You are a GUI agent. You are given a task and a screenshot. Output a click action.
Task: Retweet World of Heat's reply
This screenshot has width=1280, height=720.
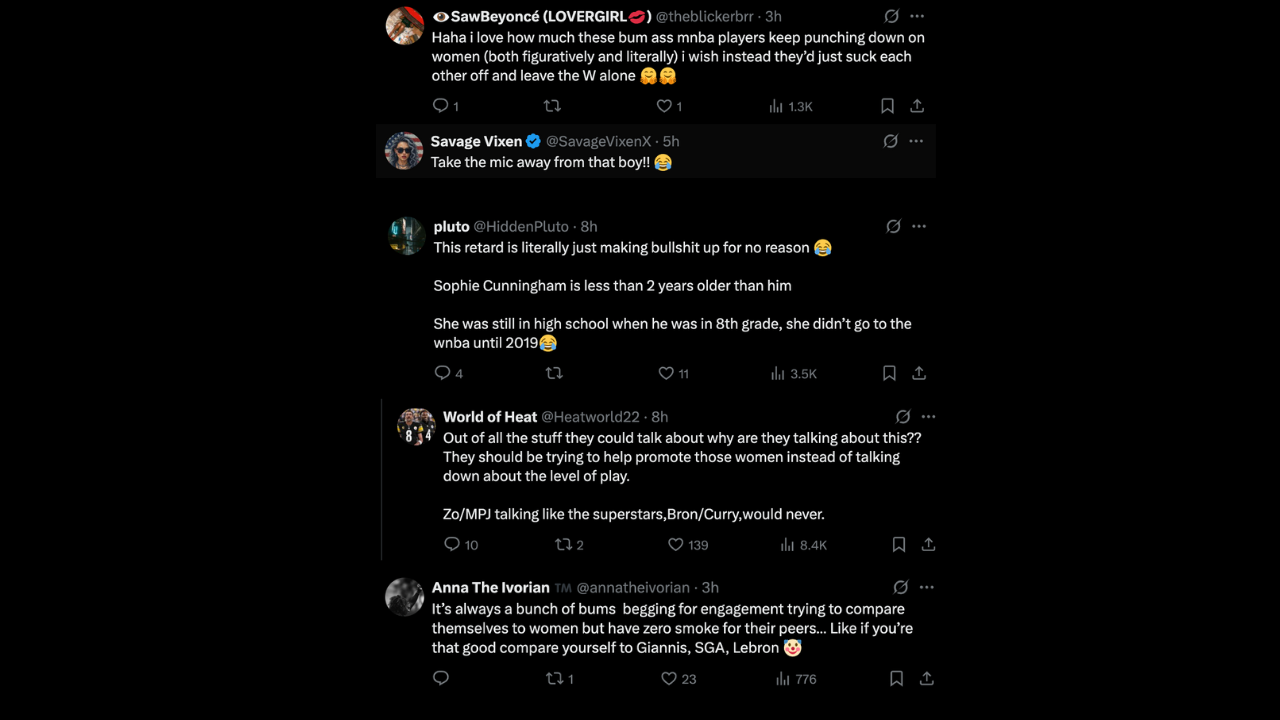(564, 544)
